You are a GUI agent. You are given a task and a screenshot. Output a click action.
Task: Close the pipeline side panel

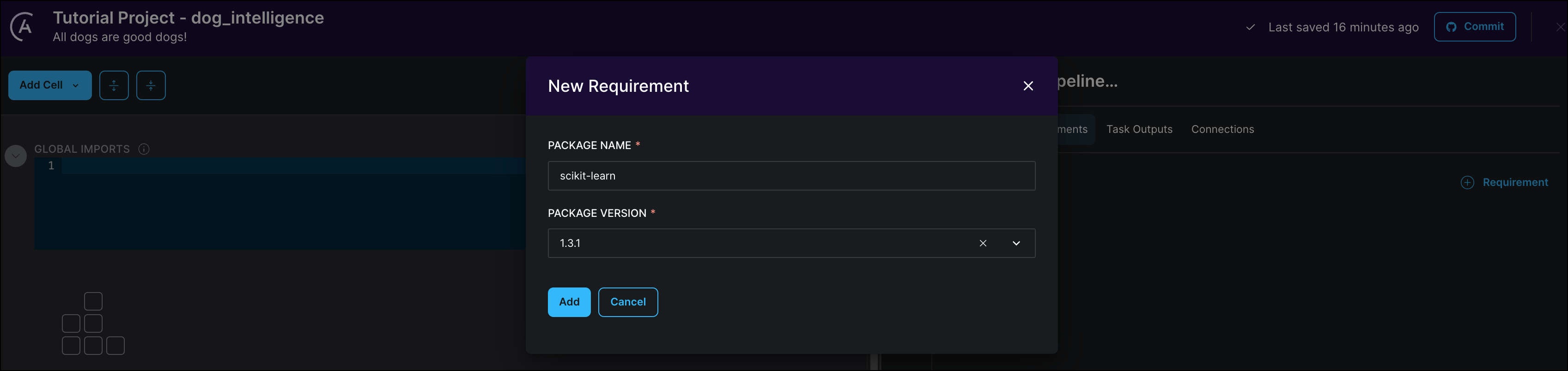click(1560, 27)
